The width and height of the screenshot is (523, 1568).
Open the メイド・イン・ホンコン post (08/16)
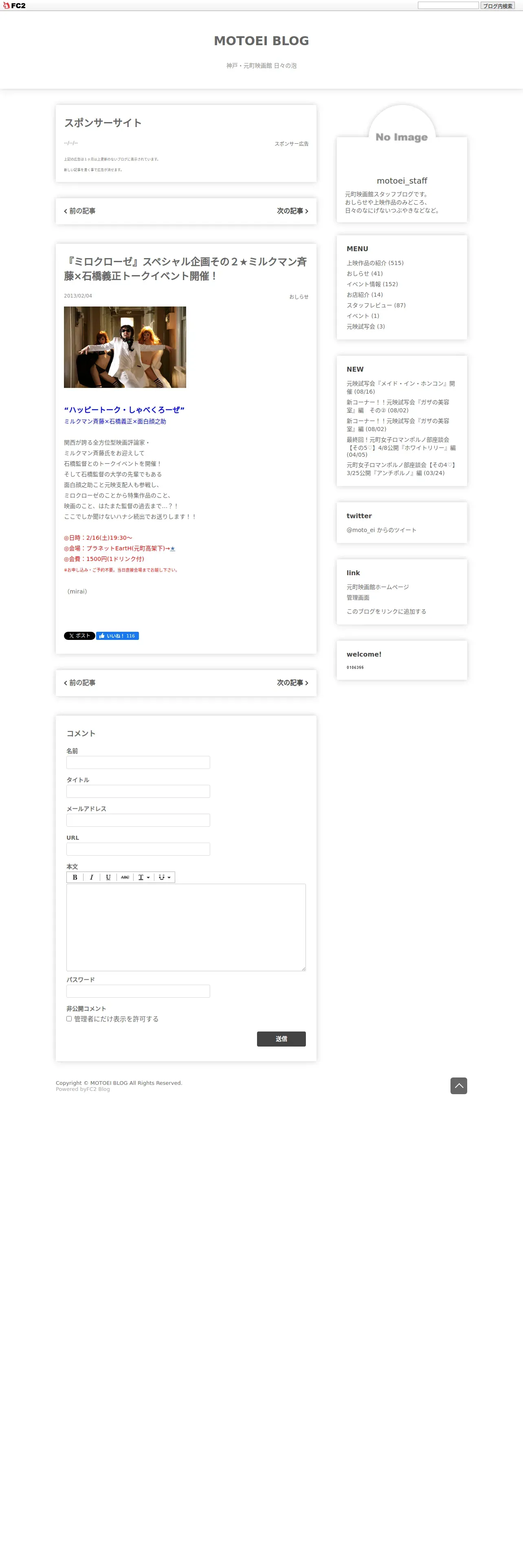(x=401, y=388)
